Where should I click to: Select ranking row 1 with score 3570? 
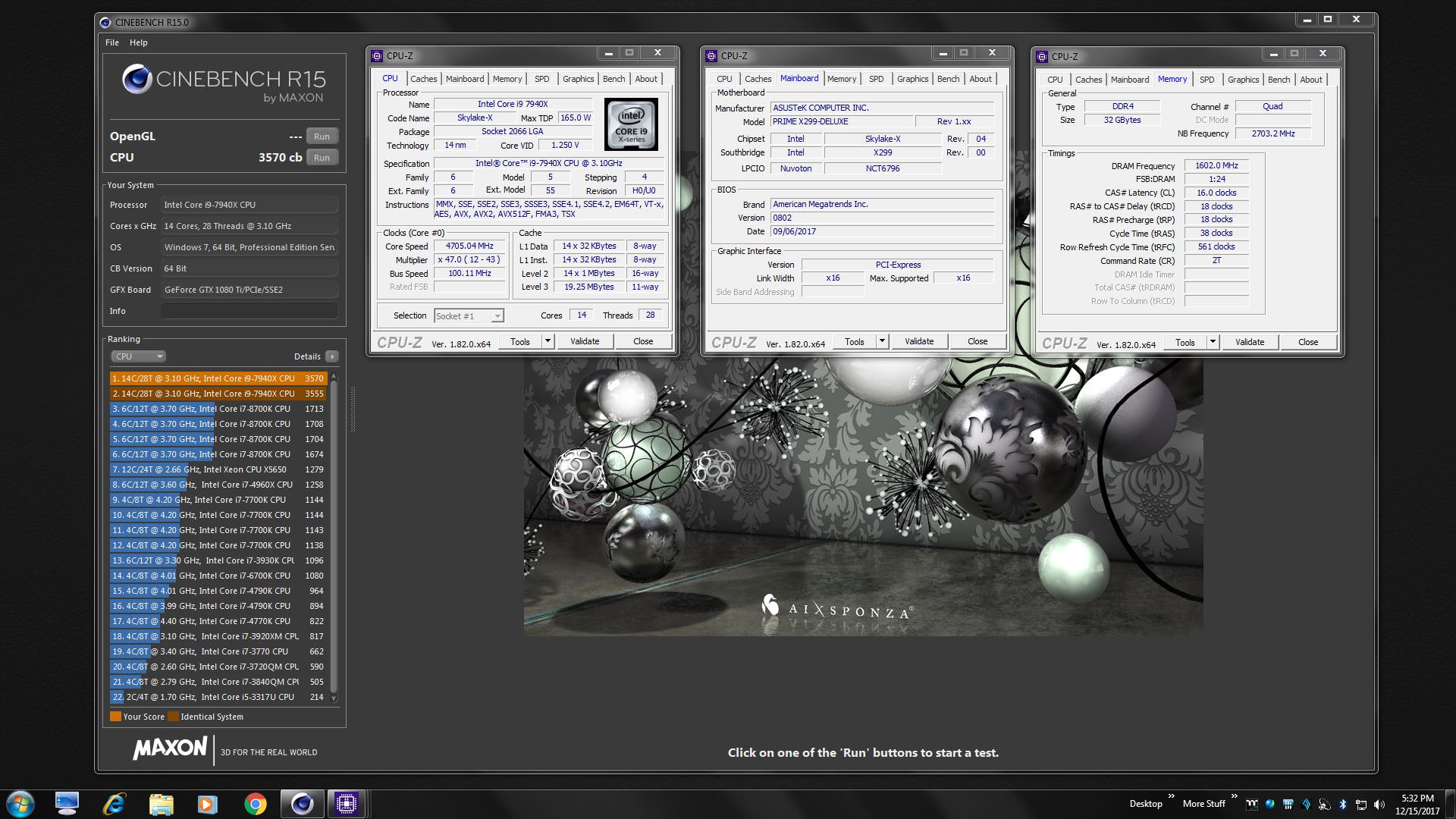[218, 378]
